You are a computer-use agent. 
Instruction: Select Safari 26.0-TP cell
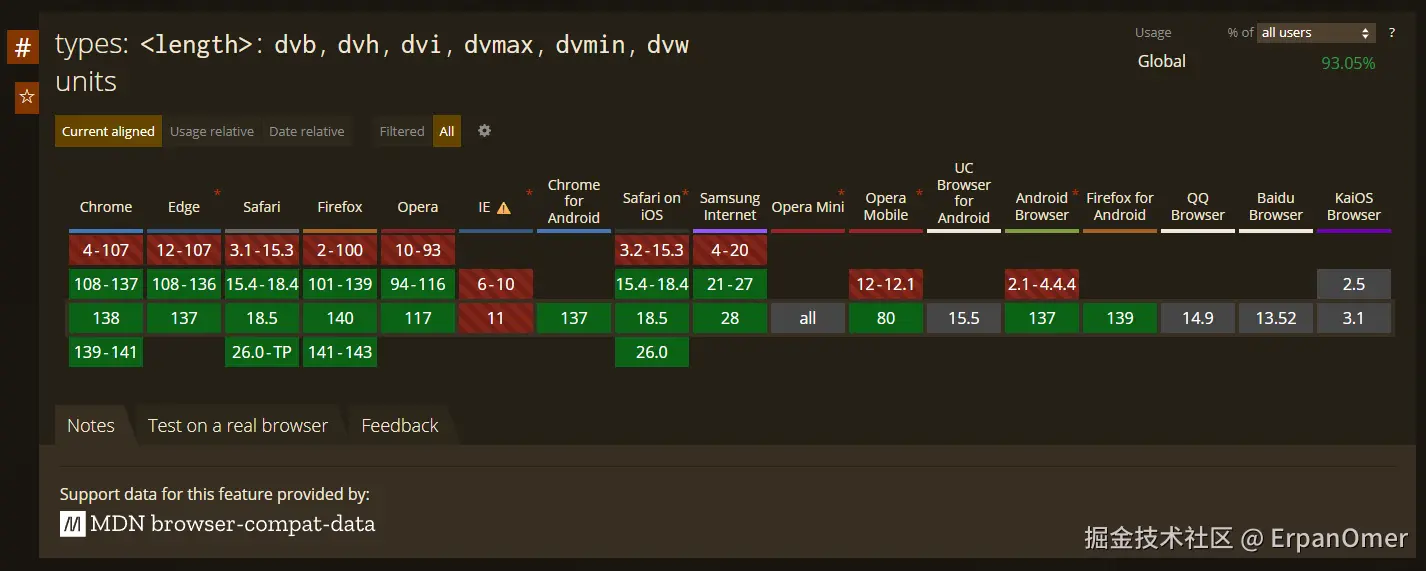coord(262,352)
